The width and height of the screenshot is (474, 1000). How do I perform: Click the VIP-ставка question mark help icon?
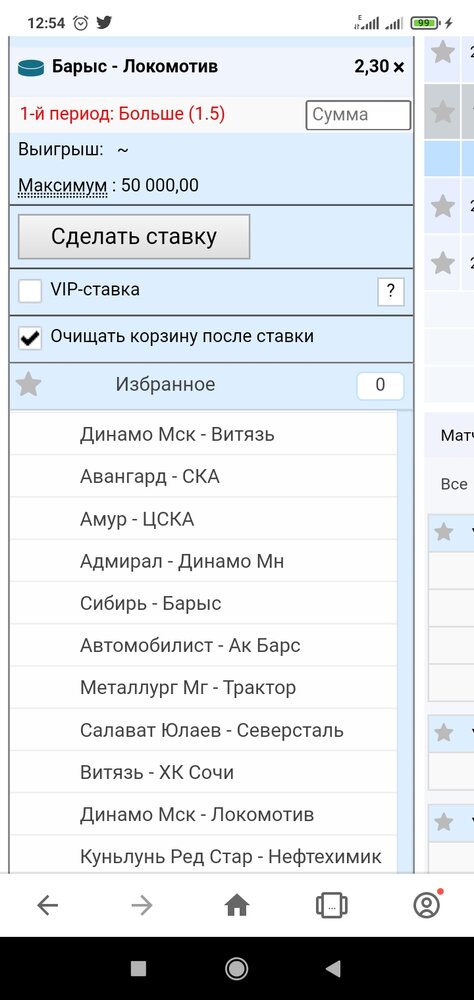[x=391, y=292]
